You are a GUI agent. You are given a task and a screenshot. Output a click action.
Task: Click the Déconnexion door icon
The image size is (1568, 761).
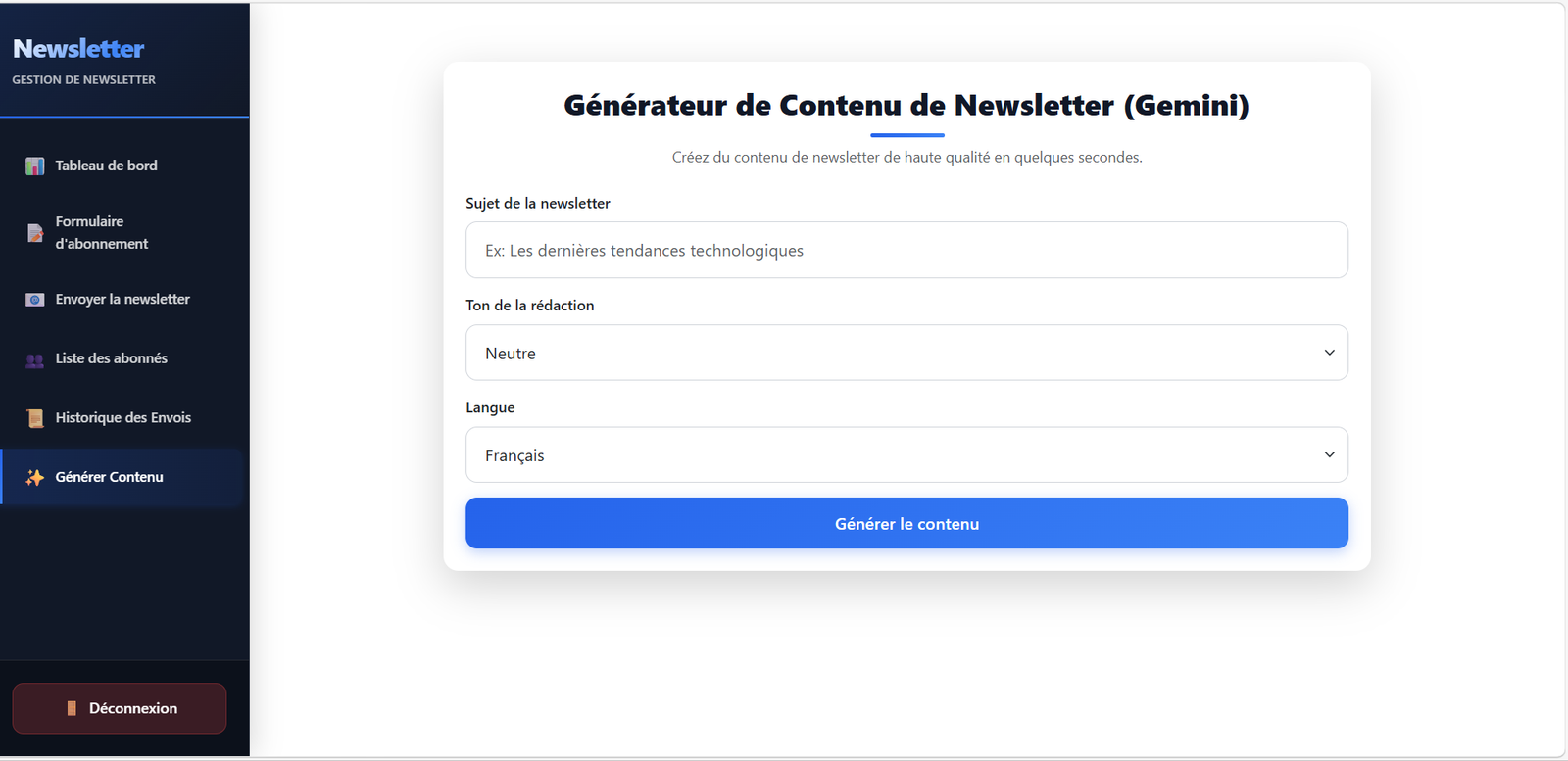coord(74,707)
